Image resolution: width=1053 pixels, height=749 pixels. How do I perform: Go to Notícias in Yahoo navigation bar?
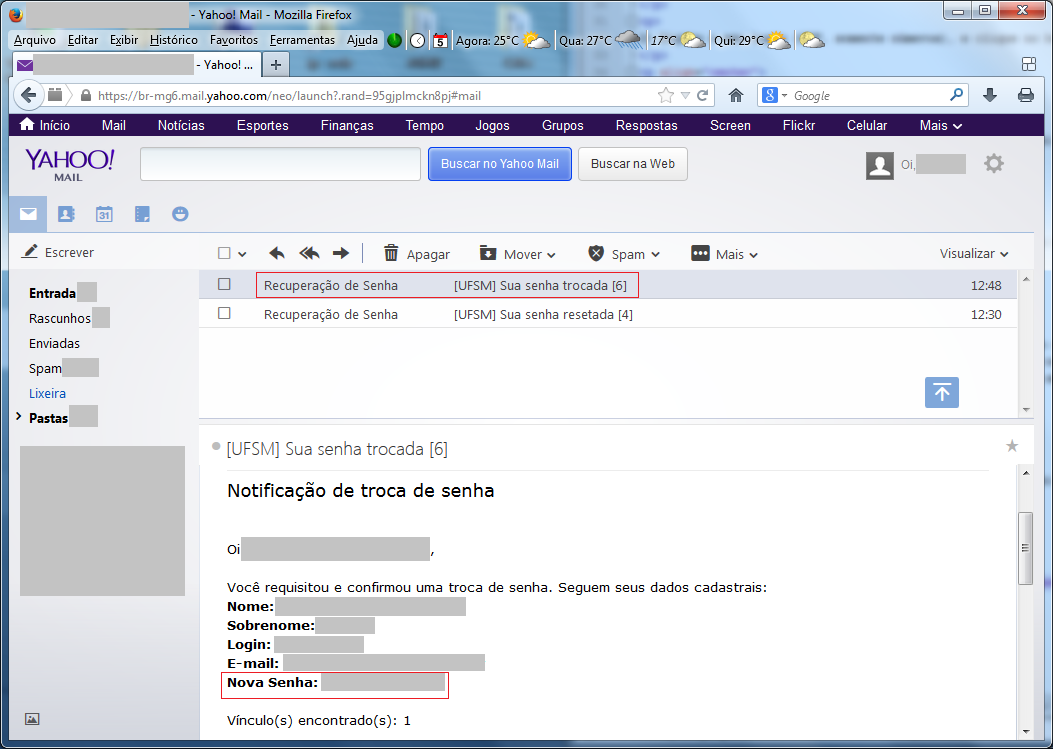point(181,126)
